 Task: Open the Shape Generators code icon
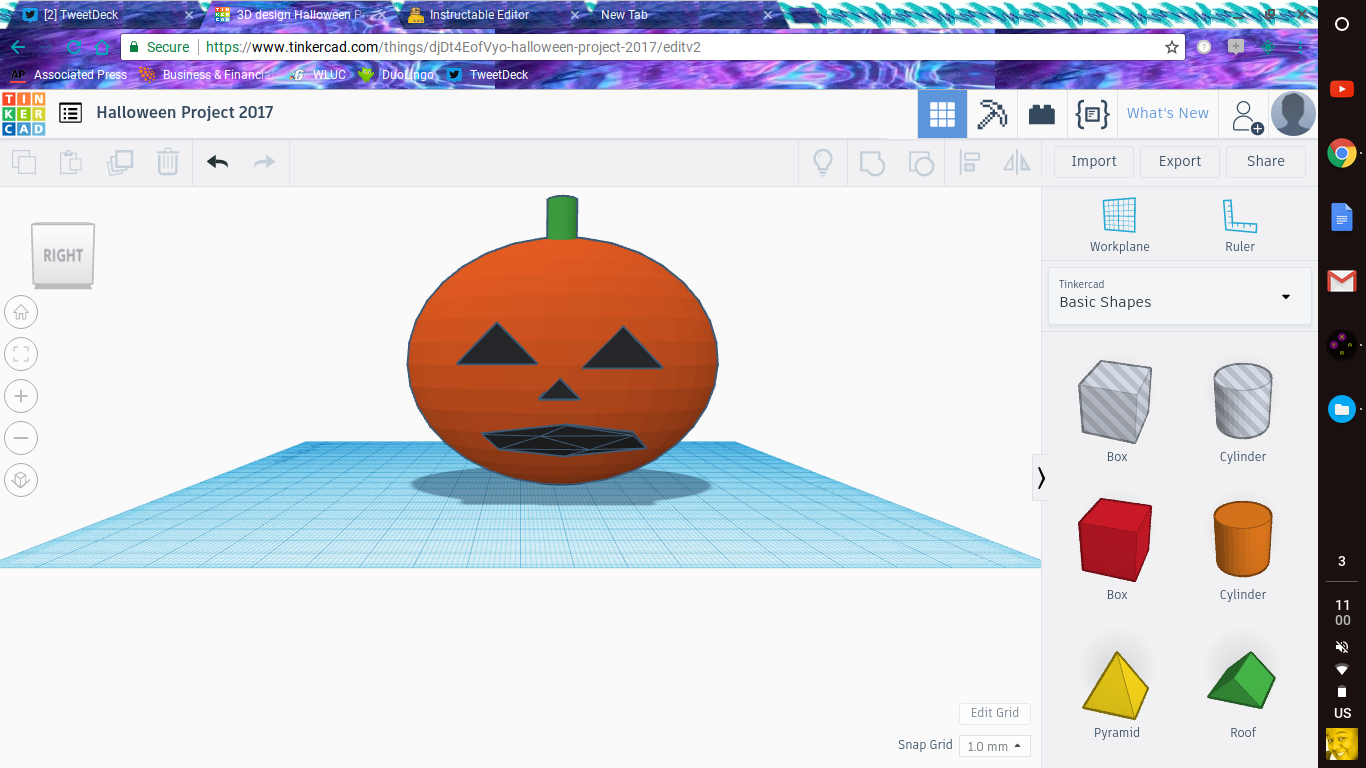[x=1091, y=114]
